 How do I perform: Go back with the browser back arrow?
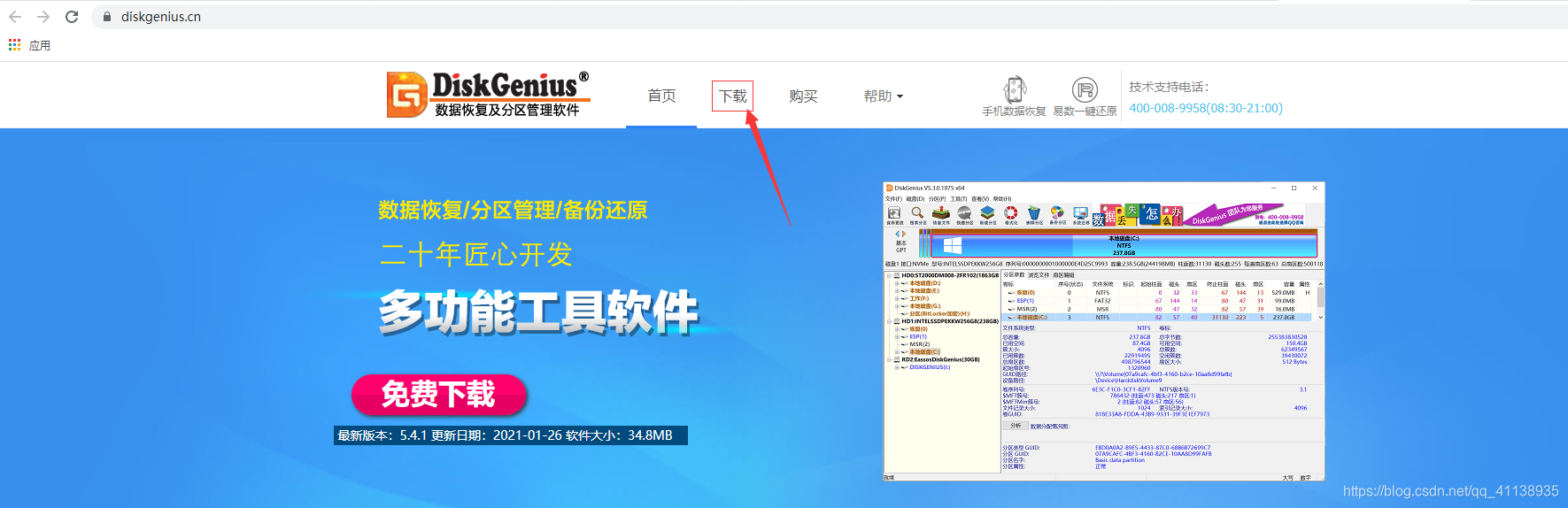[x=15, y=17]
